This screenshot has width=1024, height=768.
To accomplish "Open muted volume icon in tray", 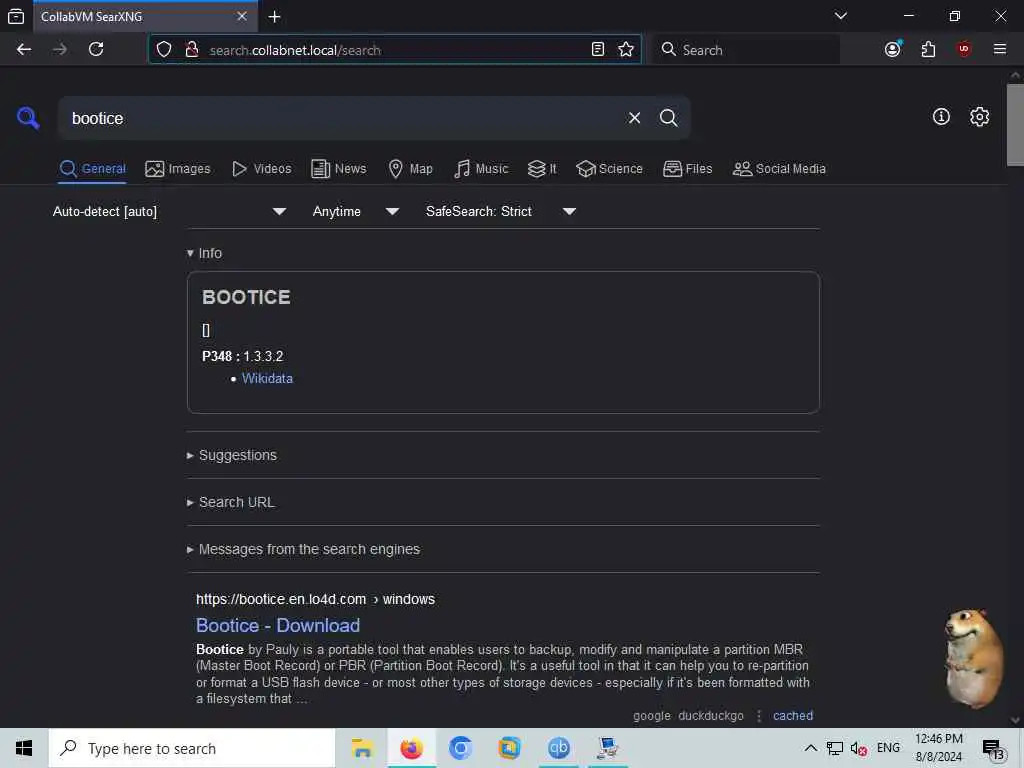I will point(859,748).
